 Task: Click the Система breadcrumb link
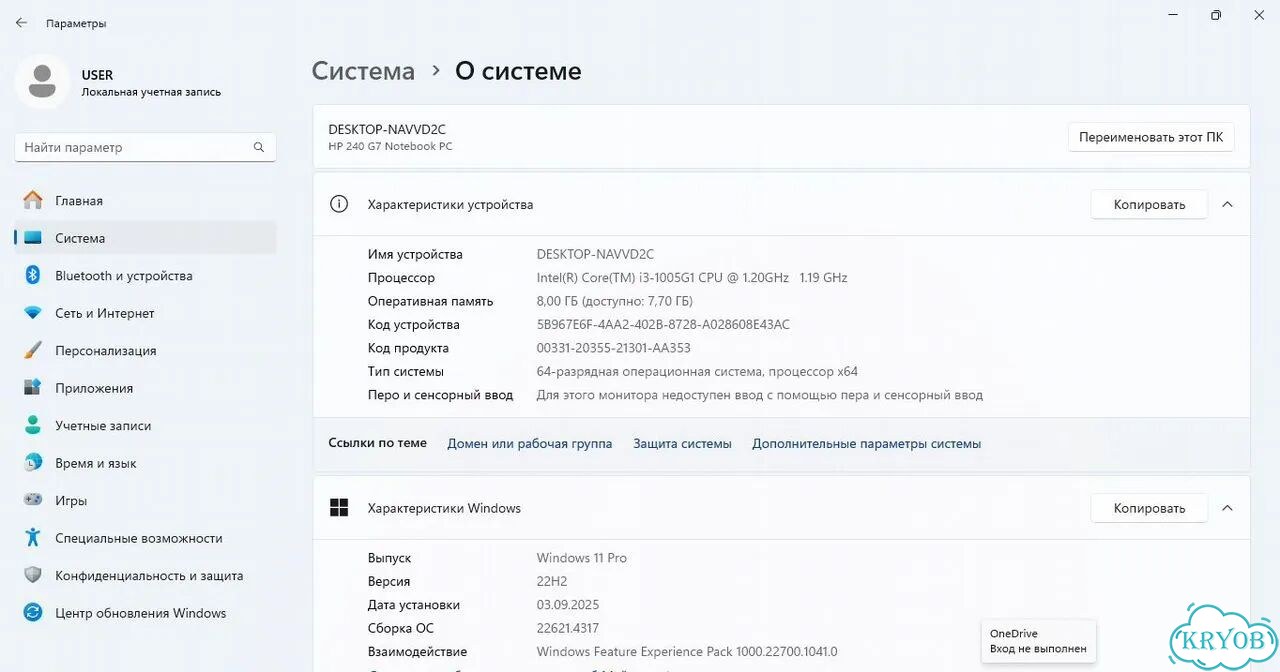tap(363, 71)
